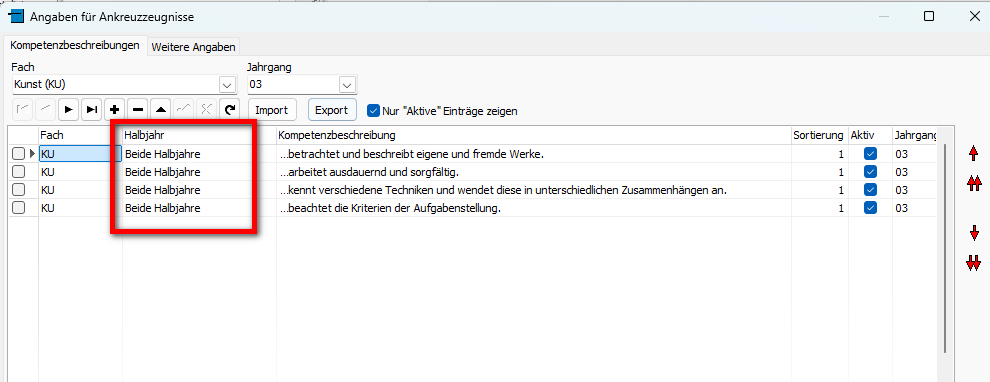Click the edit record triangle button
990x382 pixels.
161,110
